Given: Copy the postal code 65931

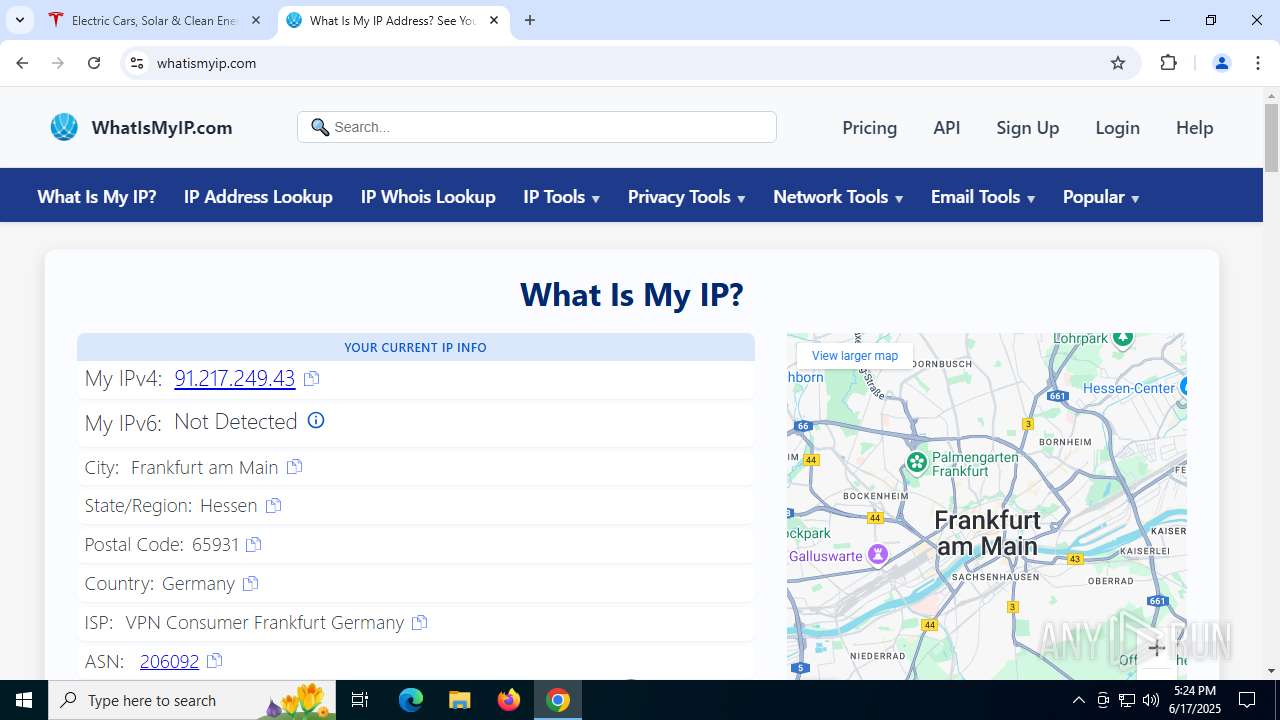Looking at the screenshot, I should coord(254,545).
